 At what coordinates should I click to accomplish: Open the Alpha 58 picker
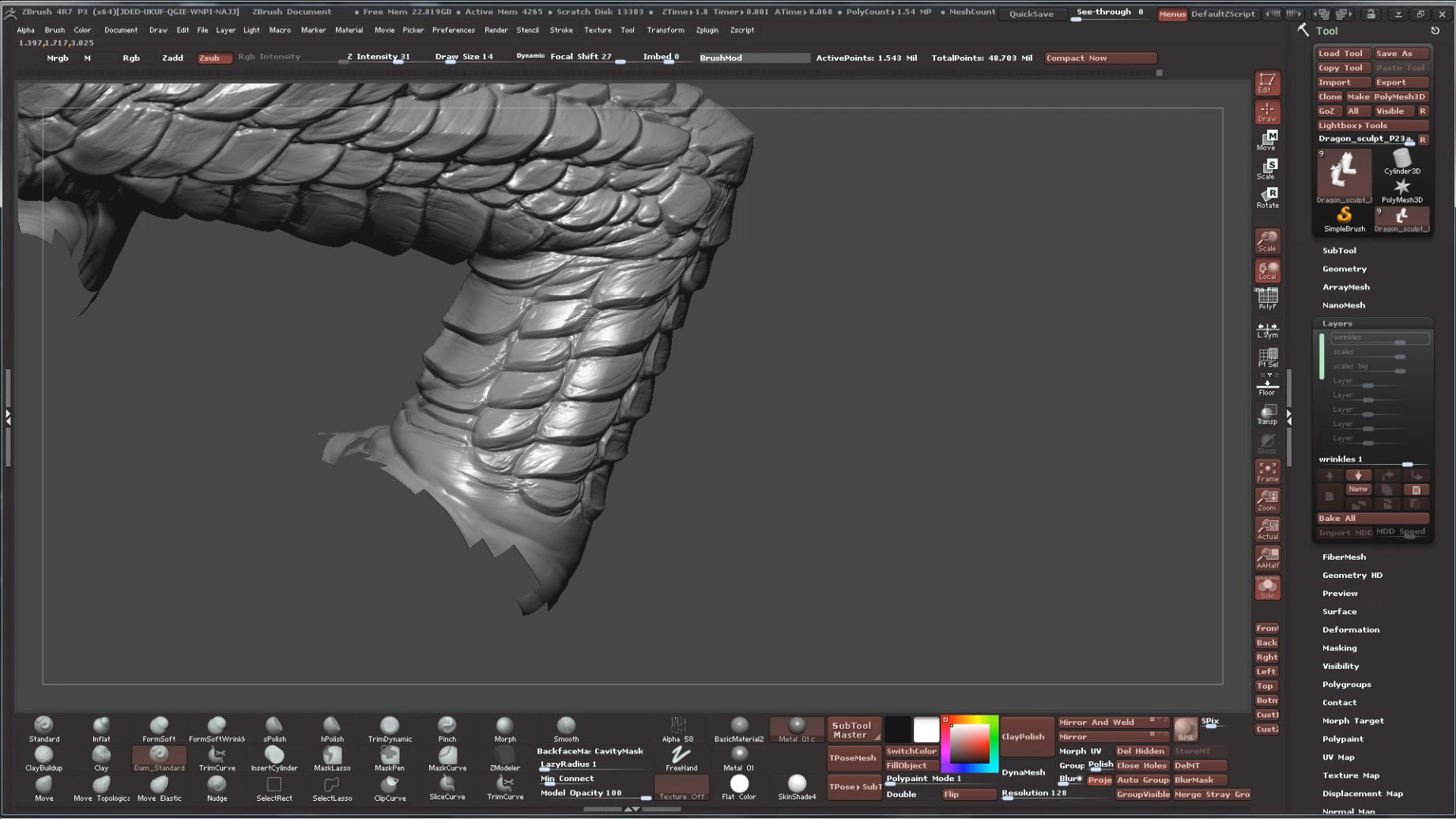677,729
